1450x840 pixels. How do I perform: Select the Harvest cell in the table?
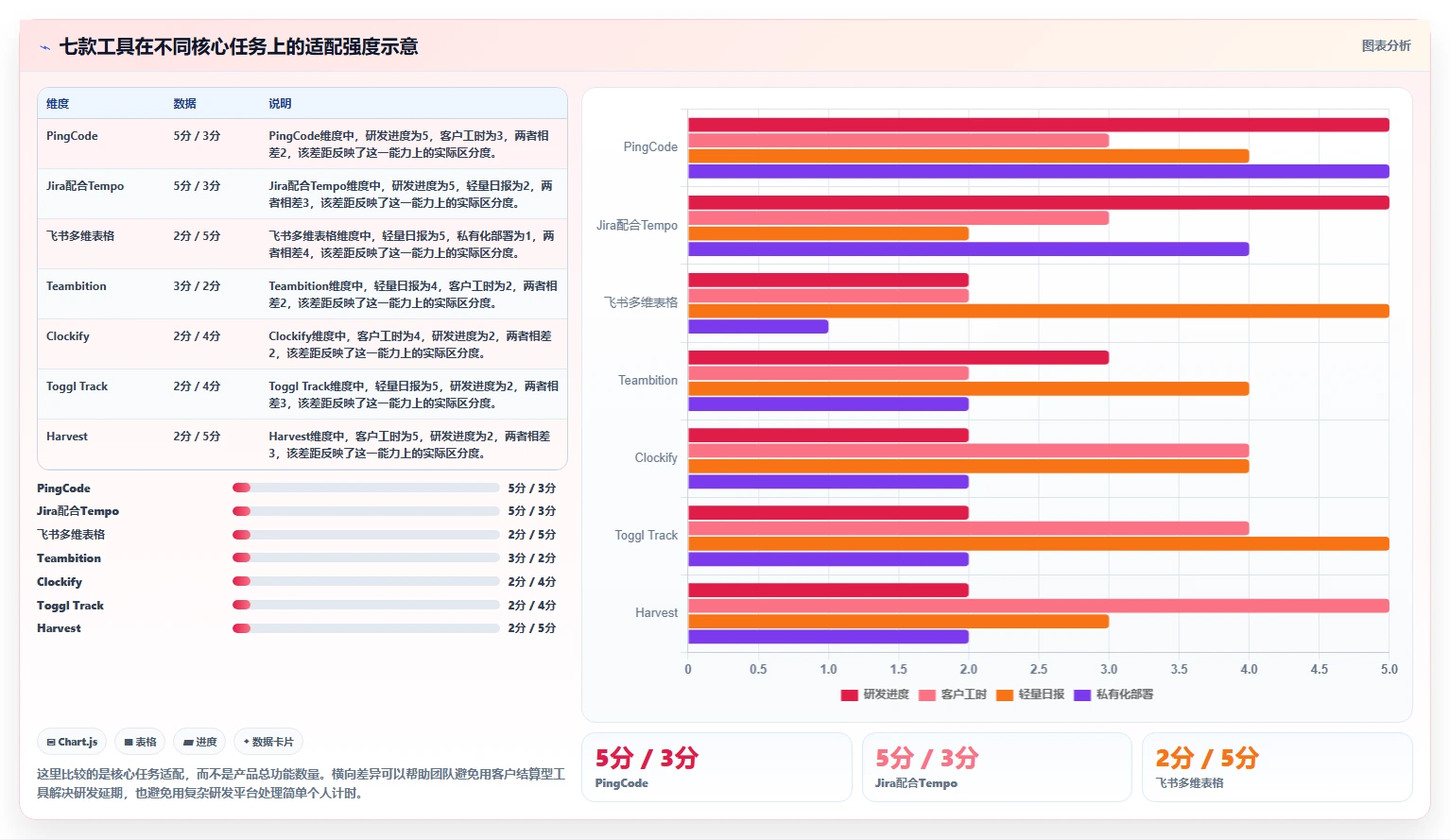click(67, 437)
